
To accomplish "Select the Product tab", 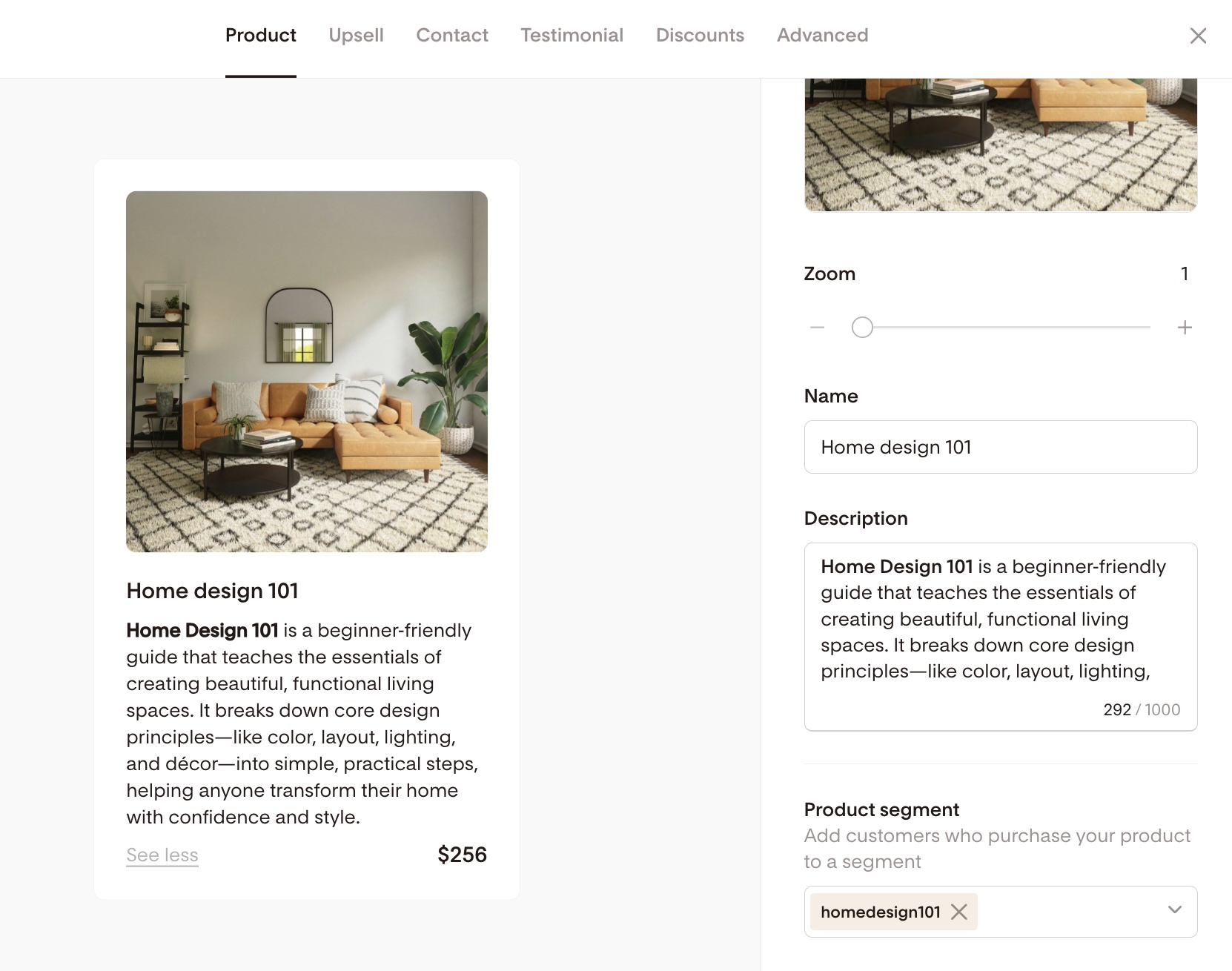I will pyautogui.click(x=261, y=36).
